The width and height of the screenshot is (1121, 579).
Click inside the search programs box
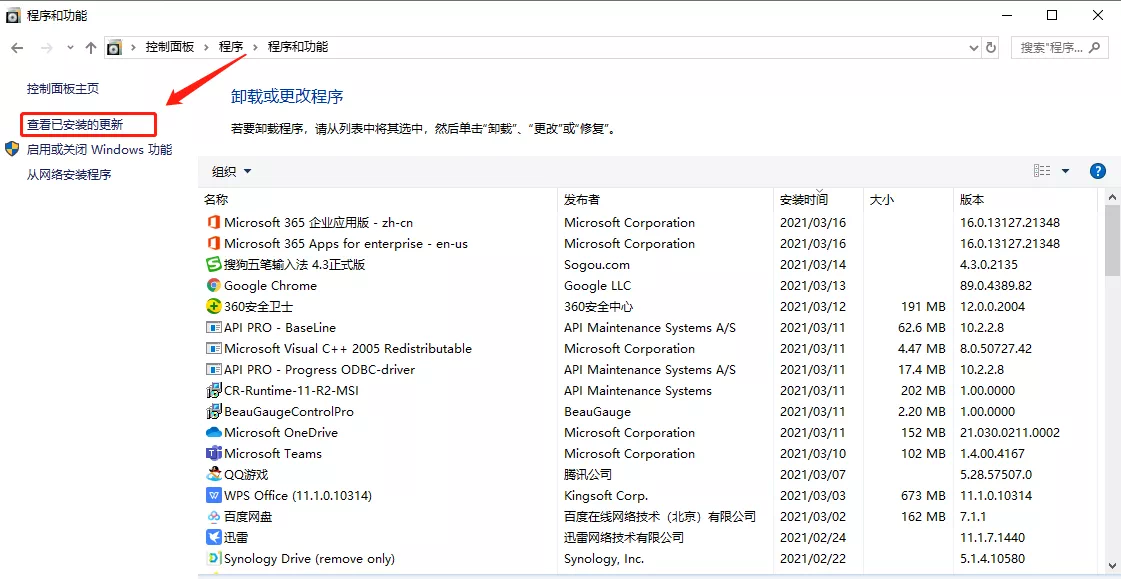pyautogui.click(x=1050, y=47)
